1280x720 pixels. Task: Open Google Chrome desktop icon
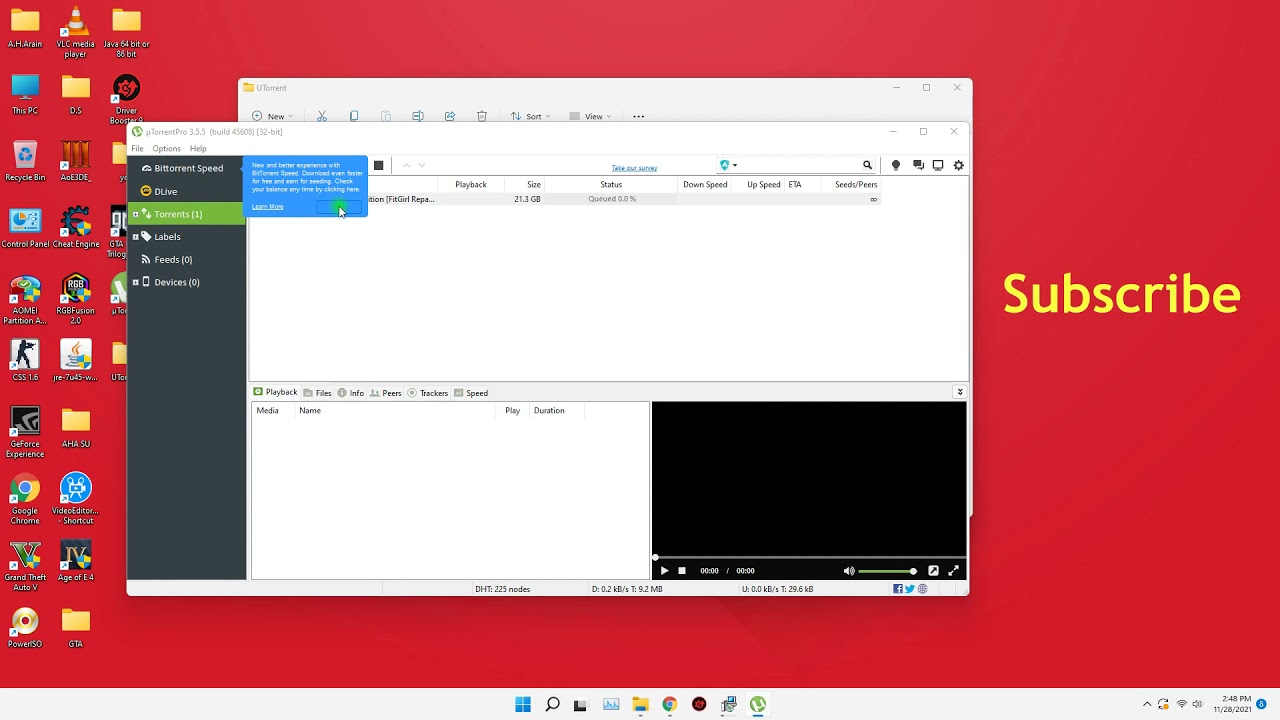point(25,501)
